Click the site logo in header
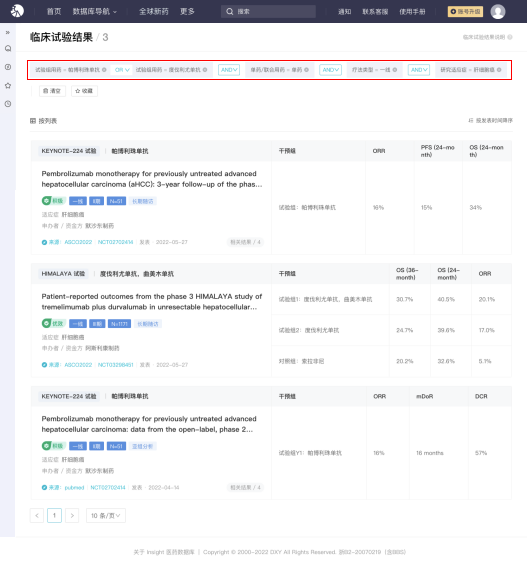 click(x=17, y=11)
